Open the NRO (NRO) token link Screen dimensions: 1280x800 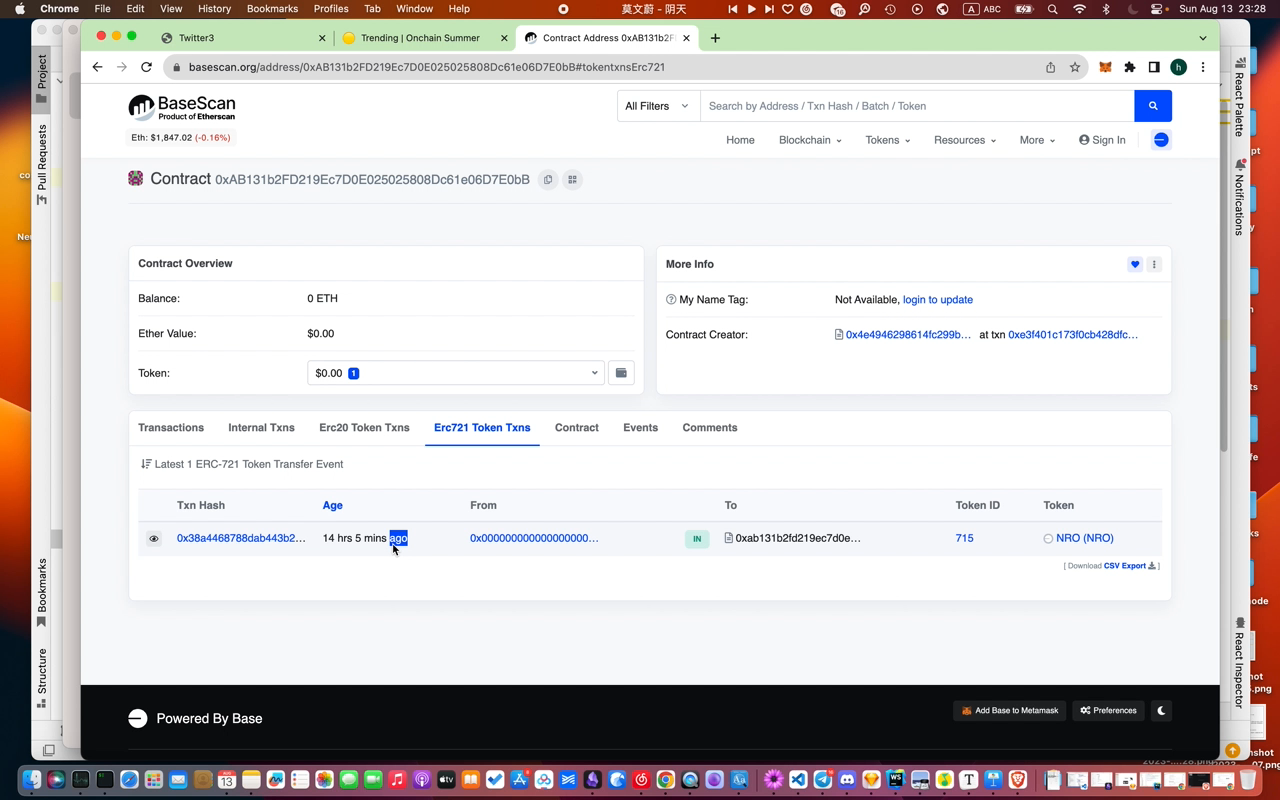(1085, 538)
